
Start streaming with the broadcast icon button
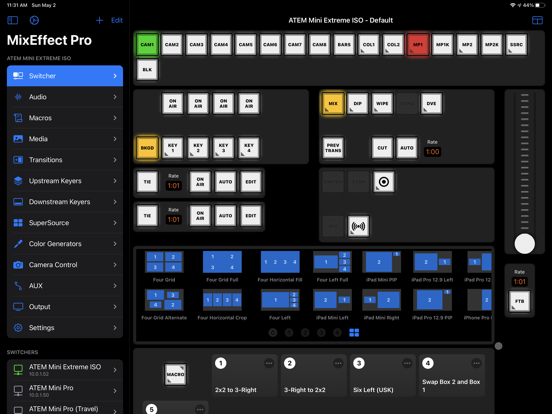[358, 226]
